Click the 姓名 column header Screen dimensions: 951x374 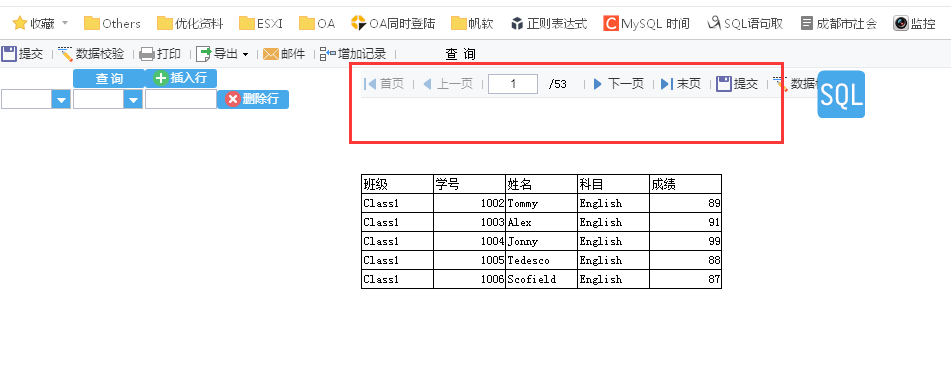coord(542,184)
